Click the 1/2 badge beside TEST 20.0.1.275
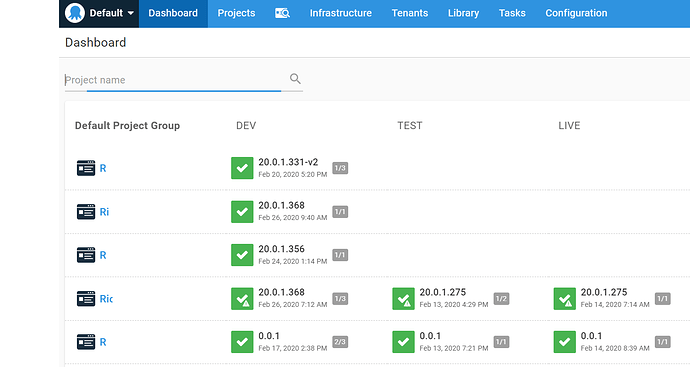 pyautogui.click(x=501, y=298)
